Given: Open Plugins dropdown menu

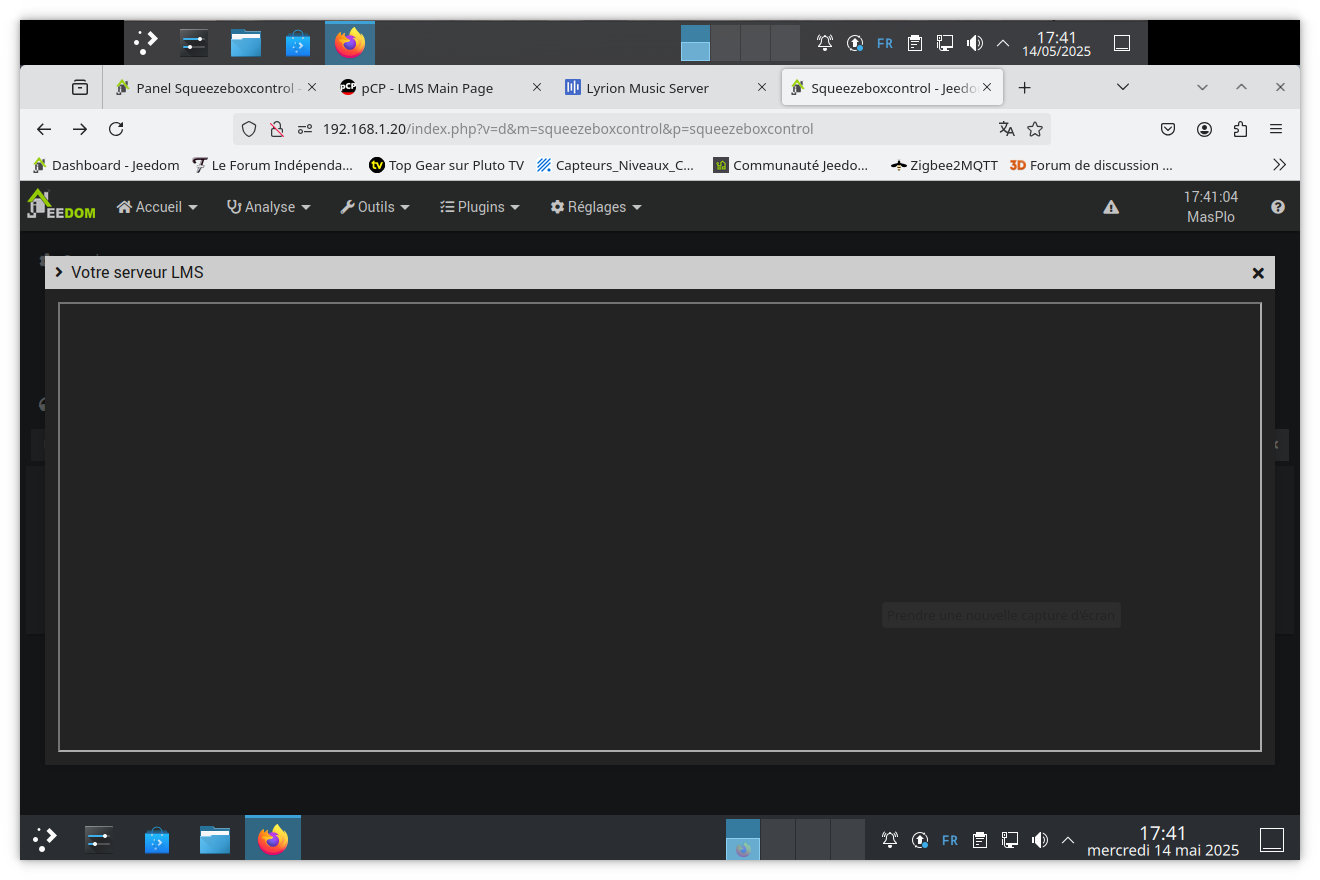Looking at the screenshot, I should [480, 207].
